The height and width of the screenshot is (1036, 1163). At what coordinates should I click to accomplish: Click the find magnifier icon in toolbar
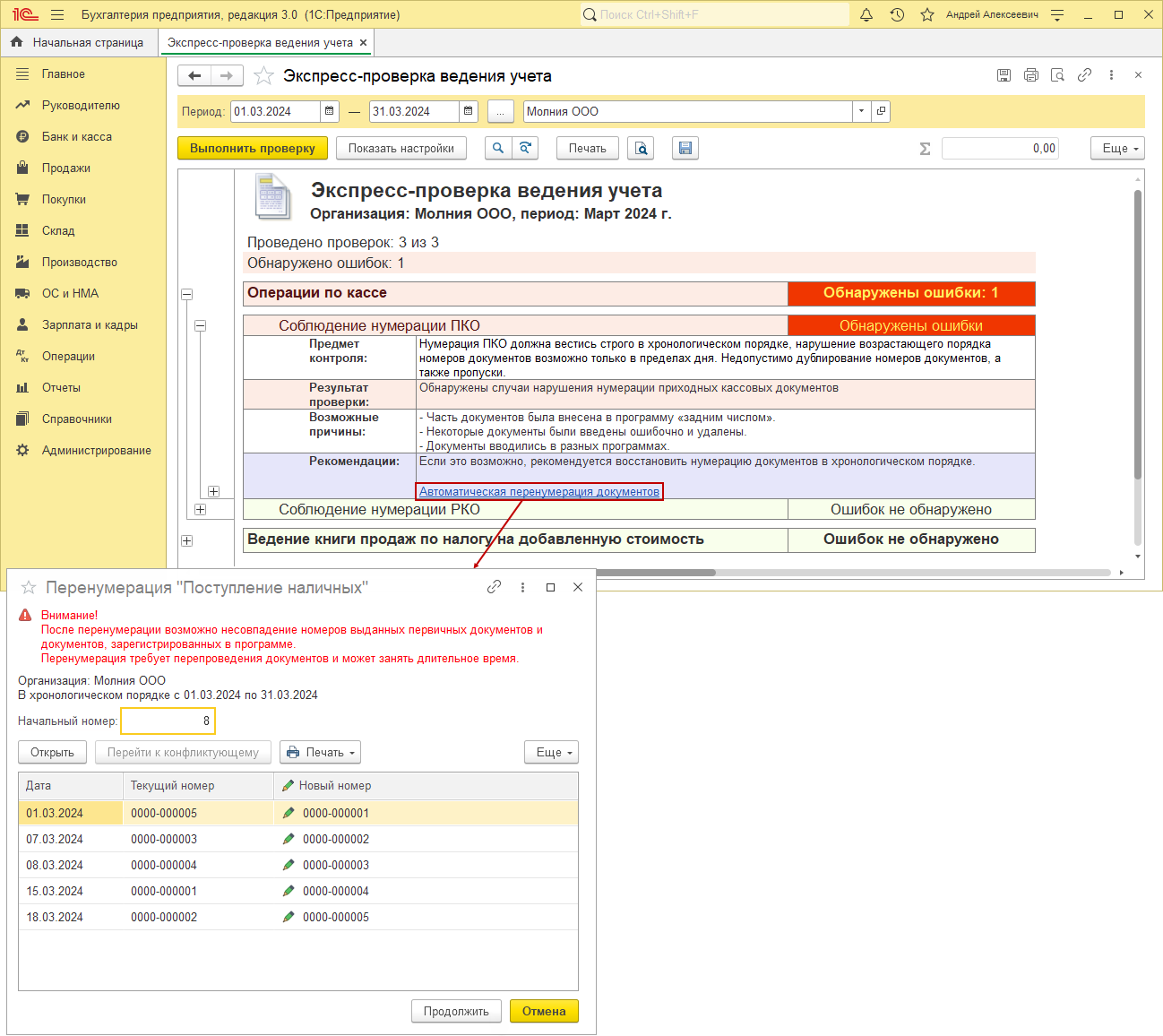498,148
